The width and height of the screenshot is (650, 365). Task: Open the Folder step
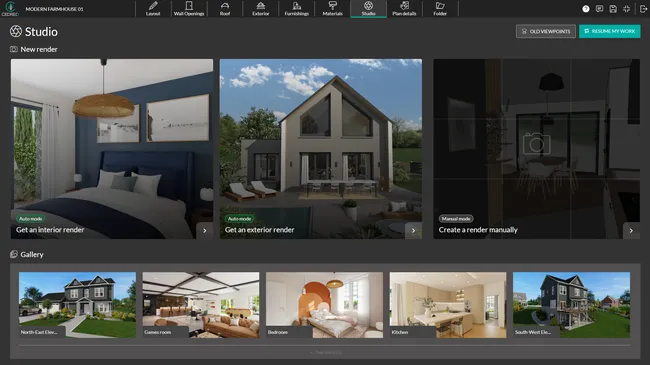[x=440, y=9]
